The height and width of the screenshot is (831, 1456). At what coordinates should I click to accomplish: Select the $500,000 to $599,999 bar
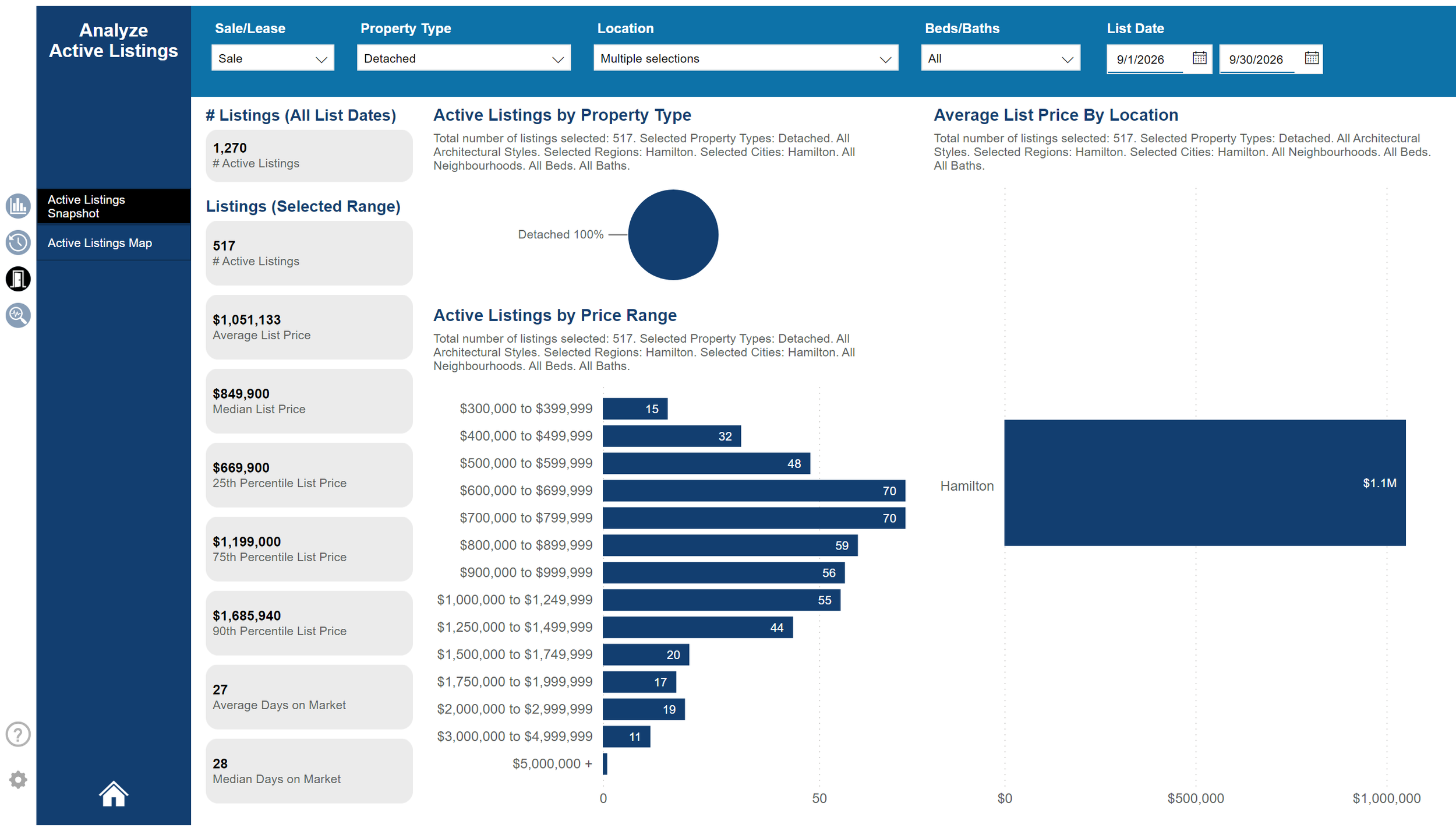(x=706, y=464)
